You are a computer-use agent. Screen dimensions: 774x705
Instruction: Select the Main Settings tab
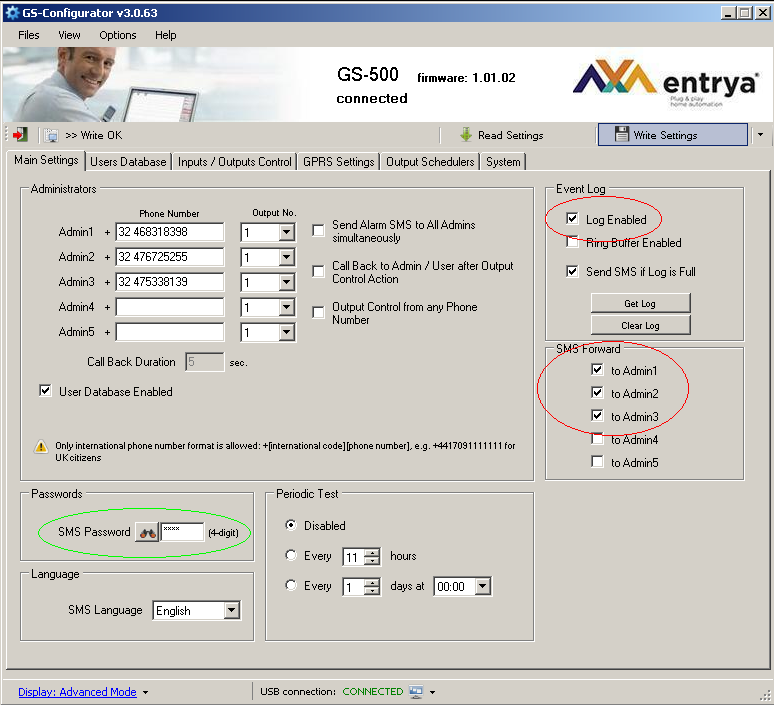[46, 160]
